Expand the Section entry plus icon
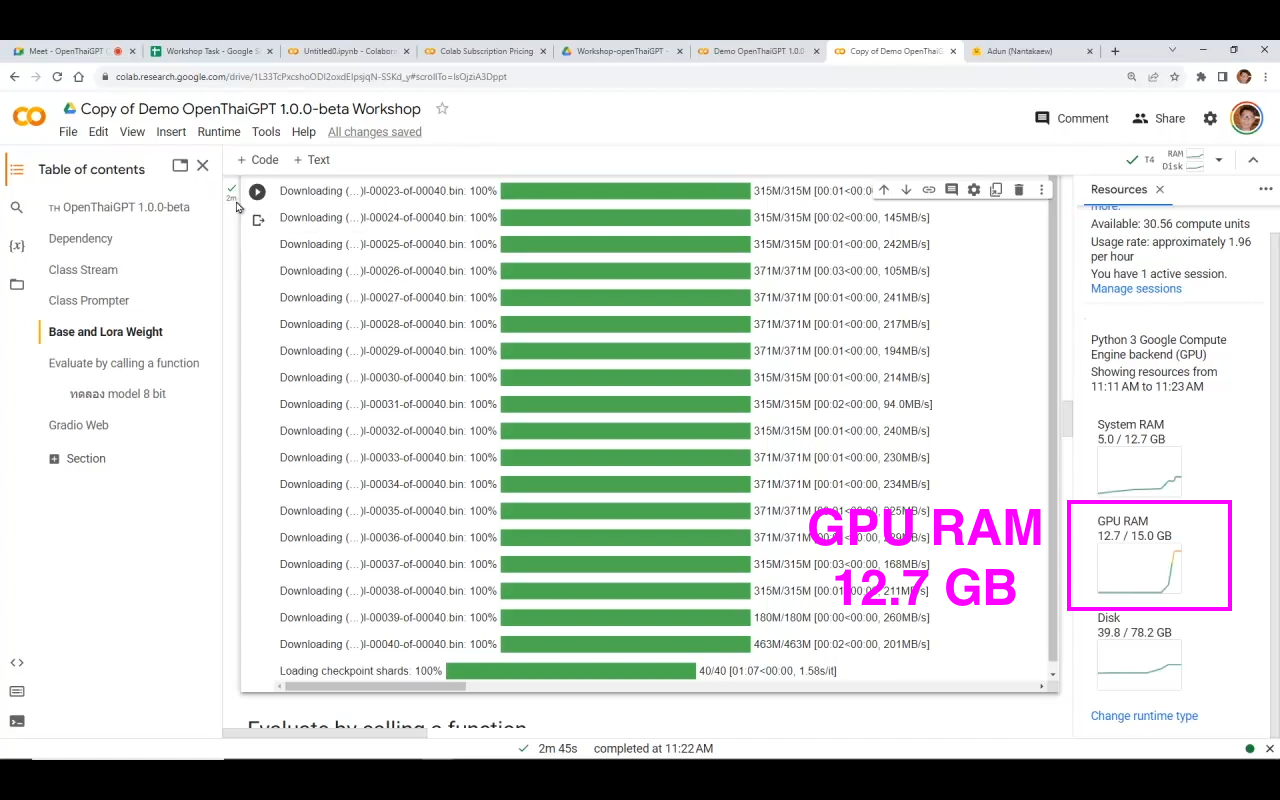Viewport: 1280px width, 800px height. (x=54, y=458)
